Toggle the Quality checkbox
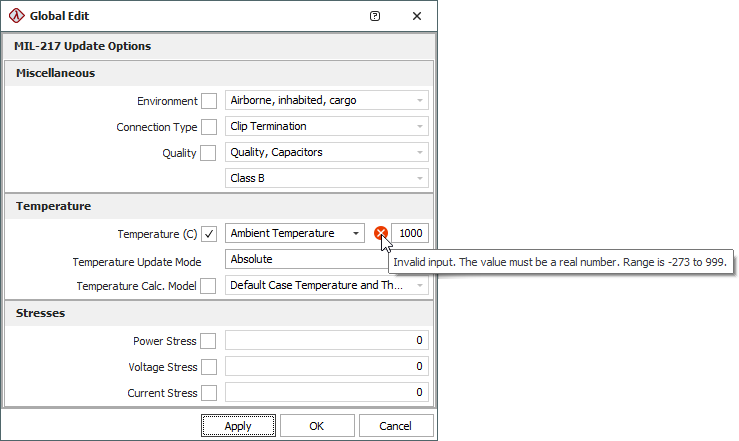Image resolution: width=739 pixels, height=441 pixels. coord(208,153)
